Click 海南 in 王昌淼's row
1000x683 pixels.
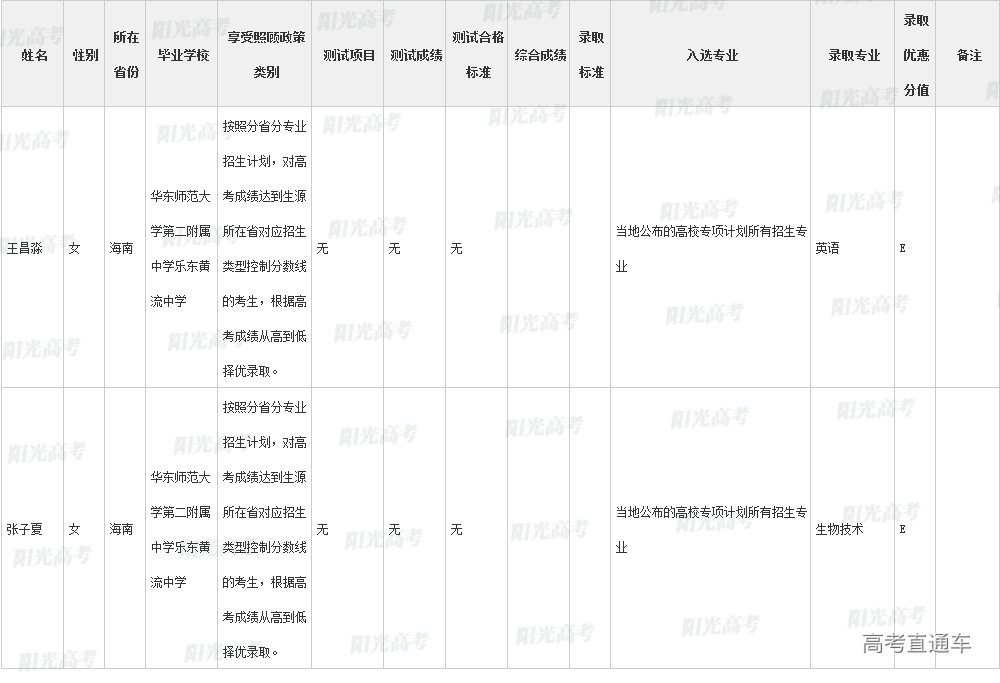coord(121,248)
